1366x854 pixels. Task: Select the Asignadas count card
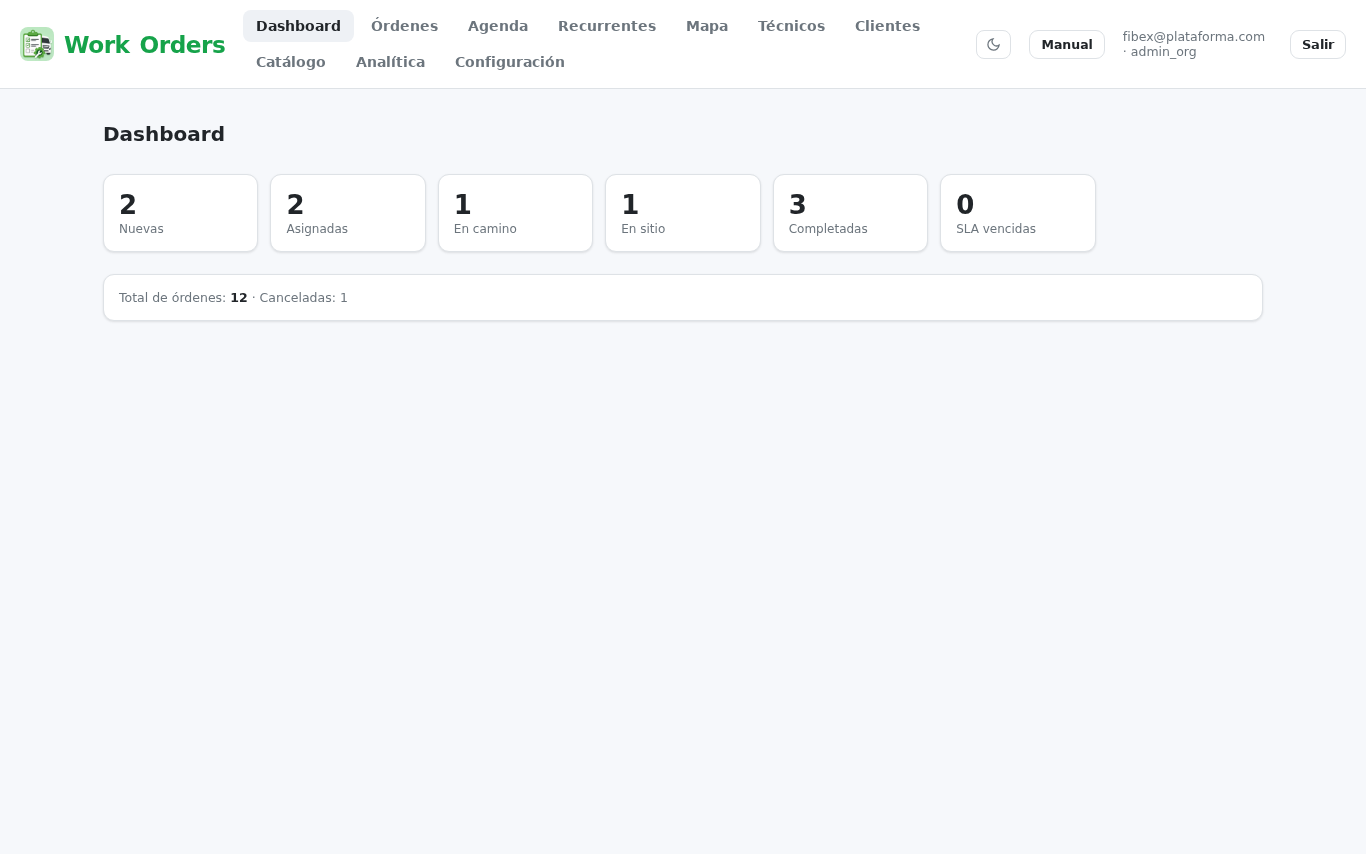(348, 213)
